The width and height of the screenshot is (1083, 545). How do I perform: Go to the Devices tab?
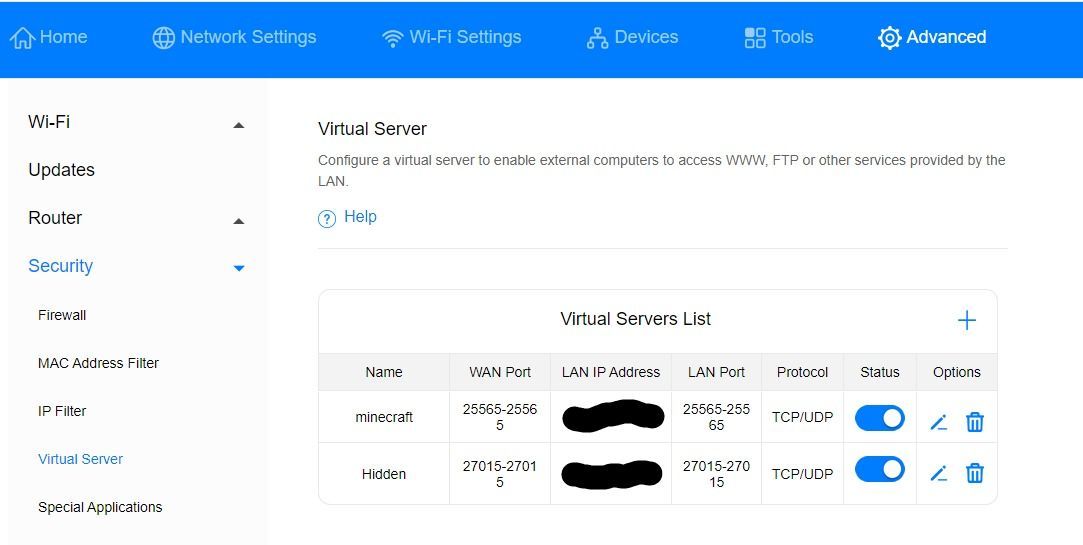tap(632, 38)
